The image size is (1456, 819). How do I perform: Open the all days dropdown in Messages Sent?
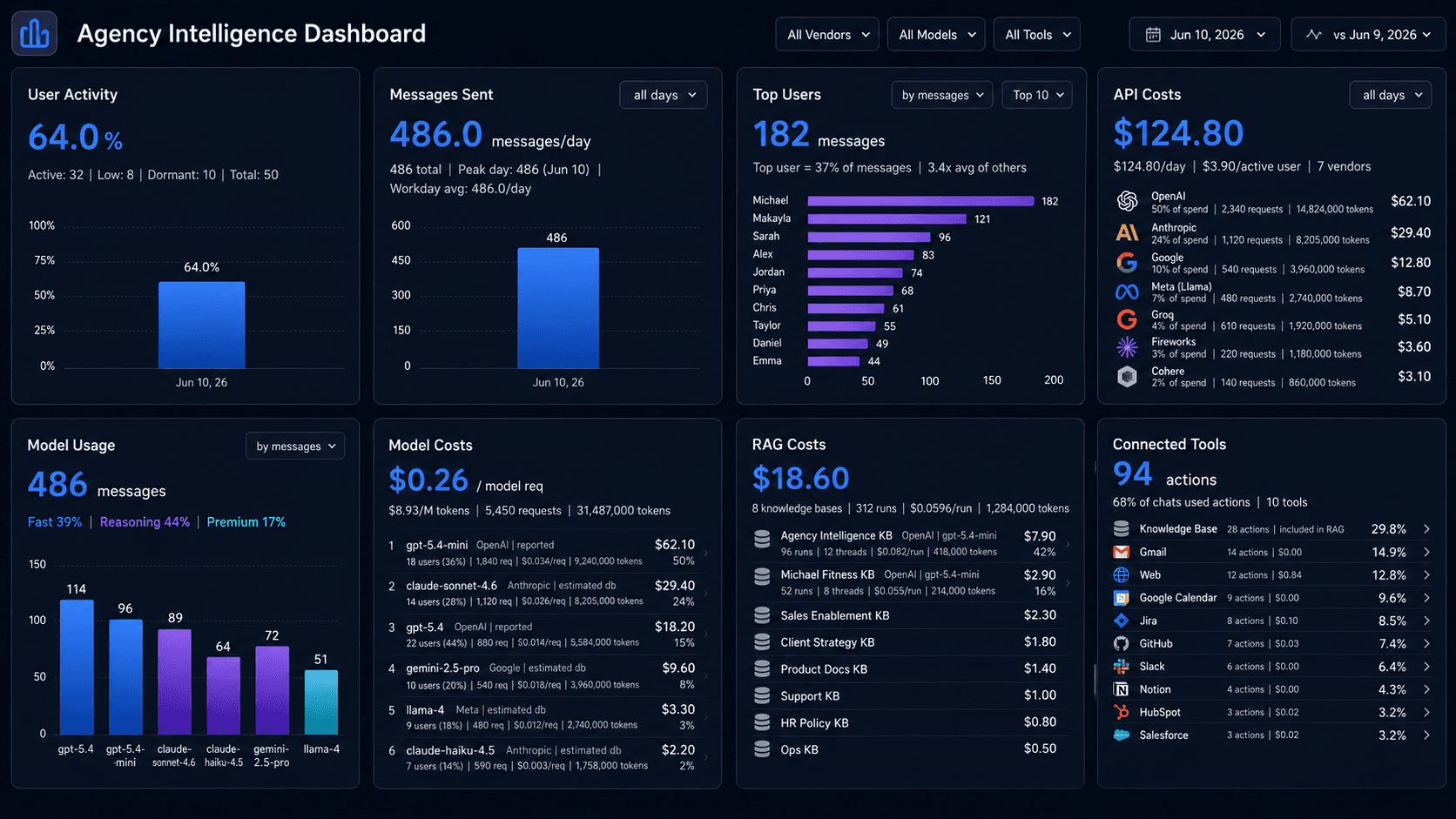click(x=664, y=95)
